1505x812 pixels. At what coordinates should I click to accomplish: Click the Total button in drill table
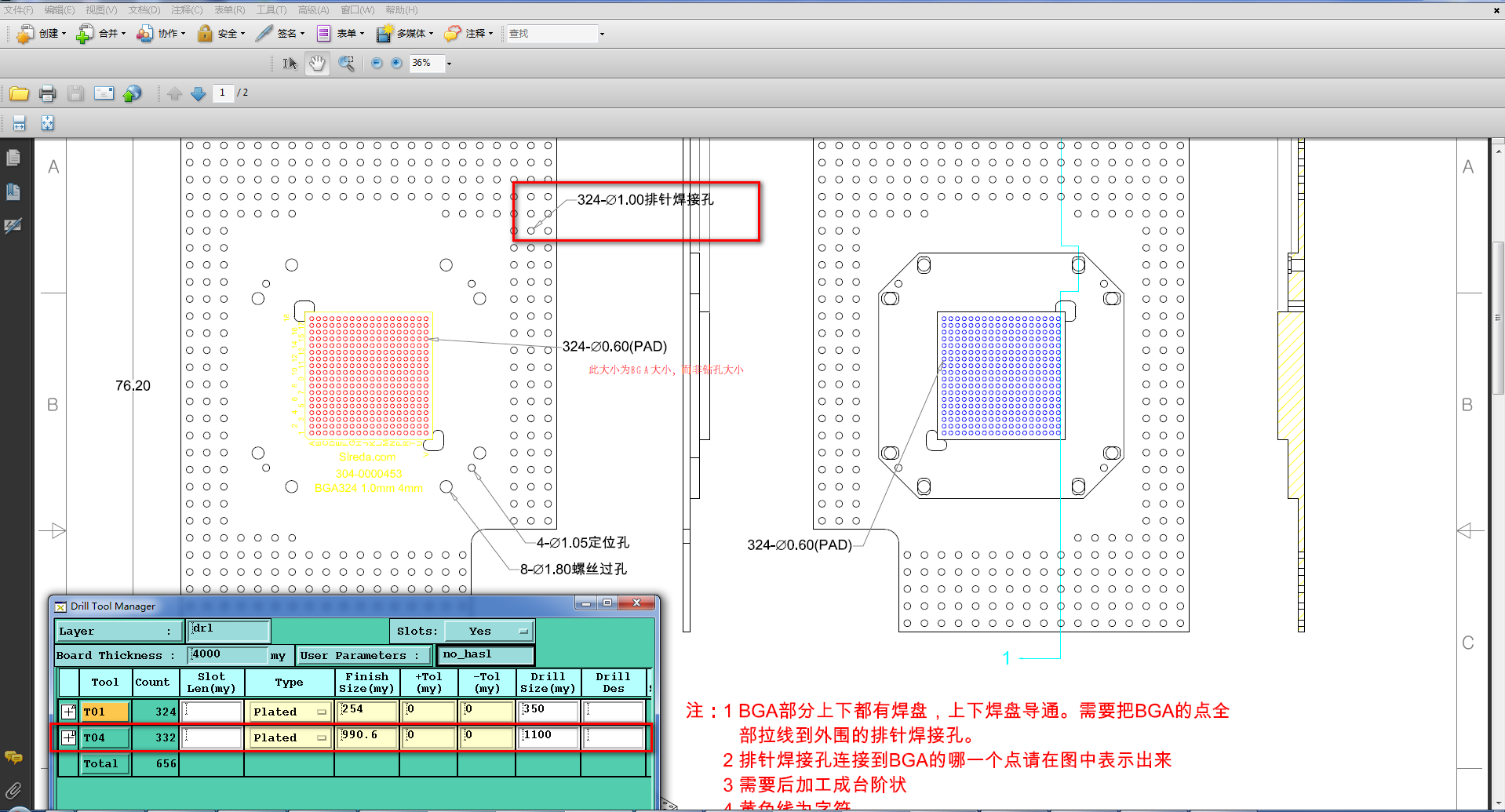(x=105, y=763)
